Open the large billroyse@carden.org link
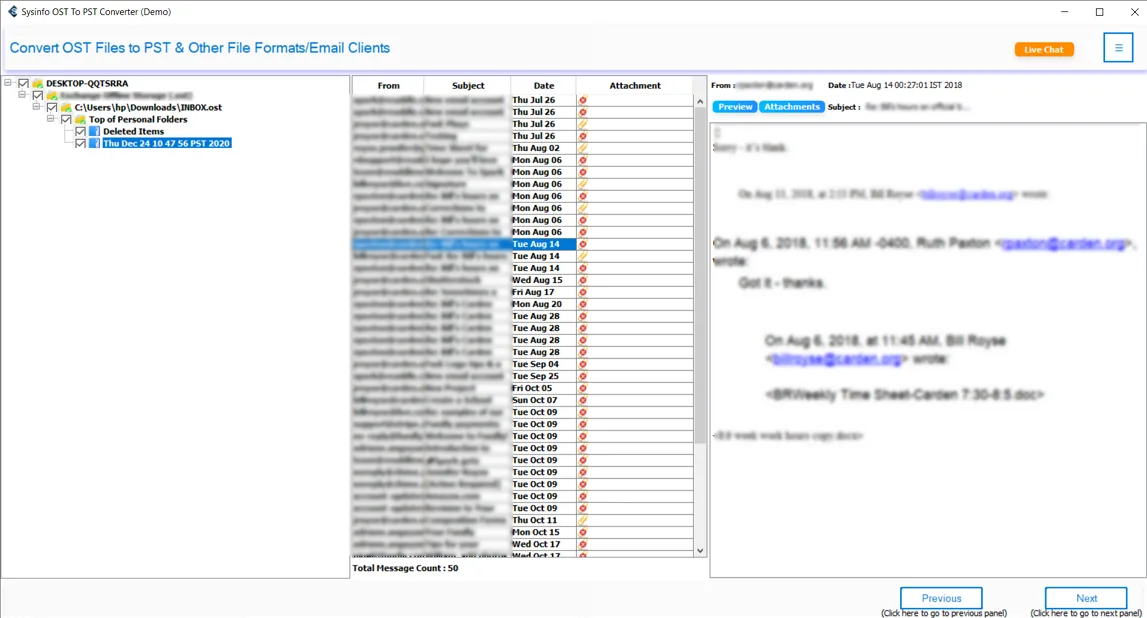 click(837, 359)
